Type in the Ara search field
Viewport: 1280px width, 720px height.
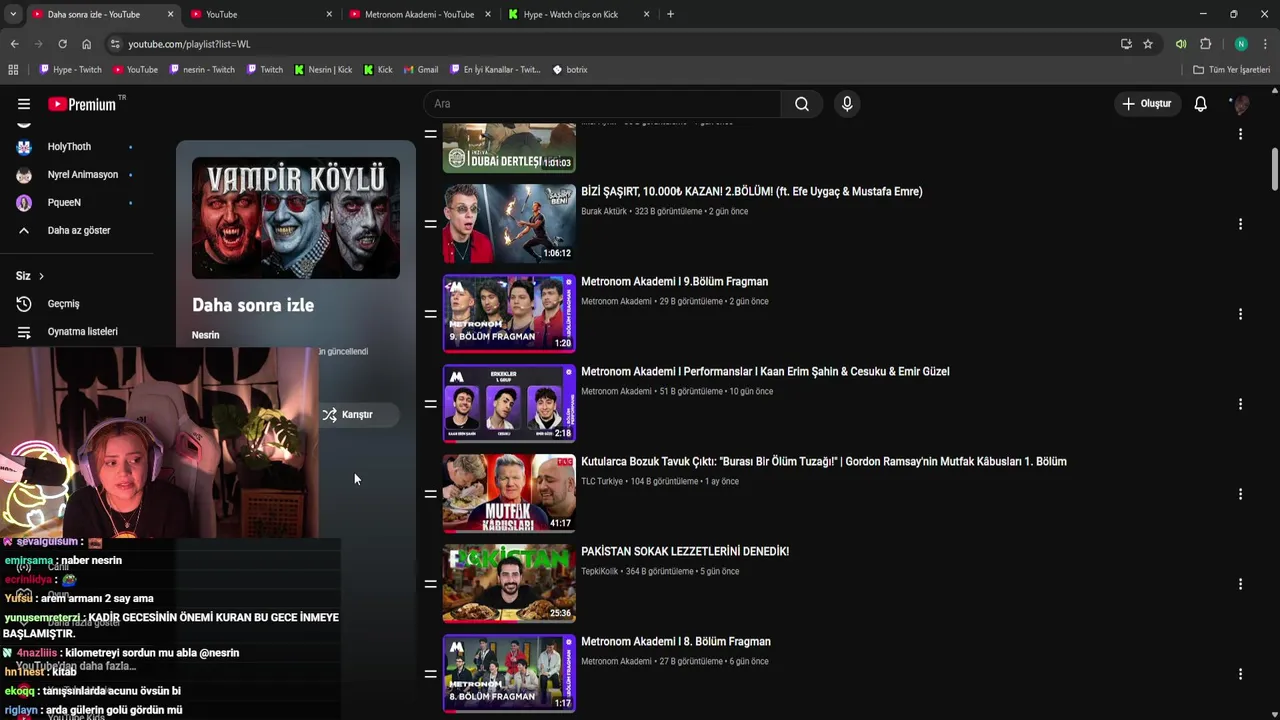602,104
